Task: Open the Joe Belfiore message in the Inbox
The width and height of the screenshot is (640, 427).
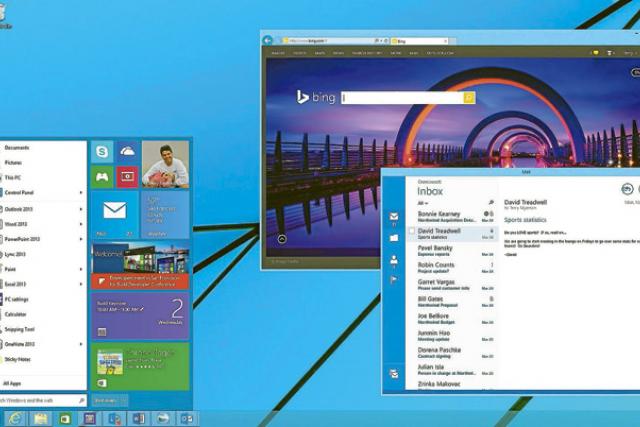Action: (x=453, y=319)
